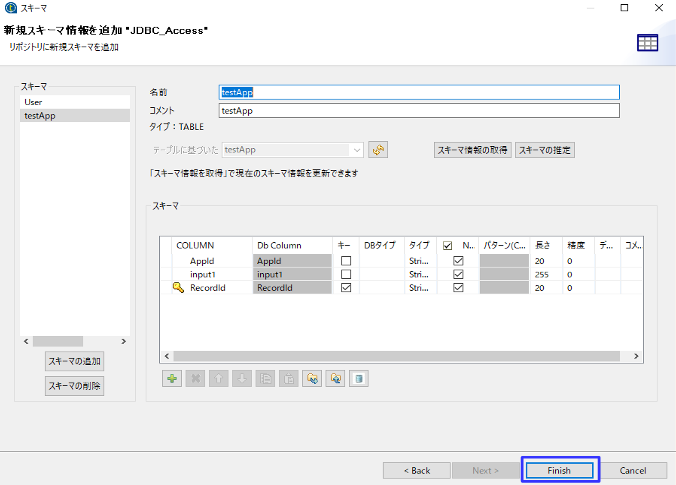Click the move column down arrow icon

click(x=242, y=379)
